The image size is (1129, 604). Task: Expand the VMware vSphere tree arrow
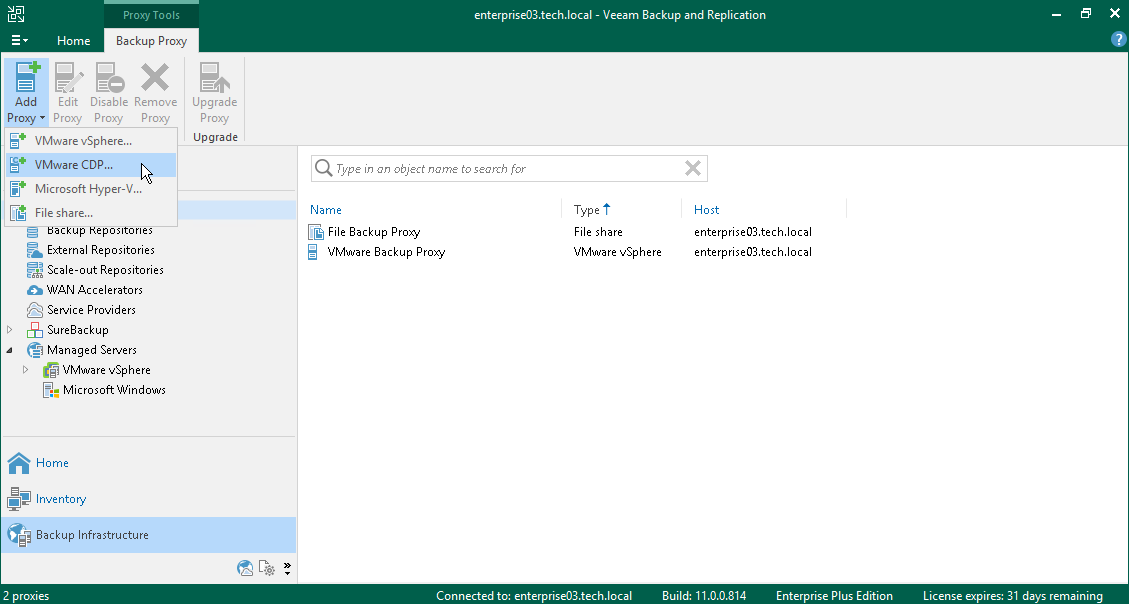click(25, 370)
